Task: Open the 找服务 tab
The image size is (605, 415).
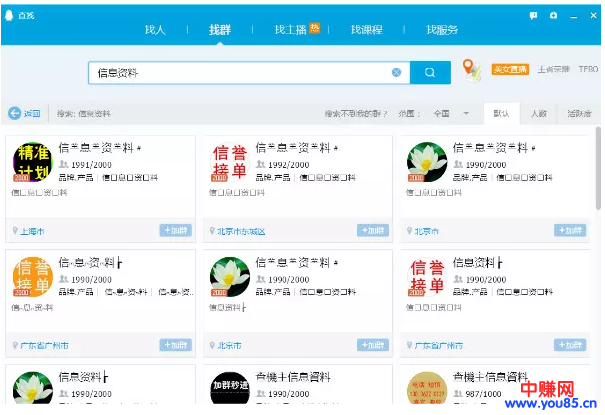Action: click(x=442, y=30)
